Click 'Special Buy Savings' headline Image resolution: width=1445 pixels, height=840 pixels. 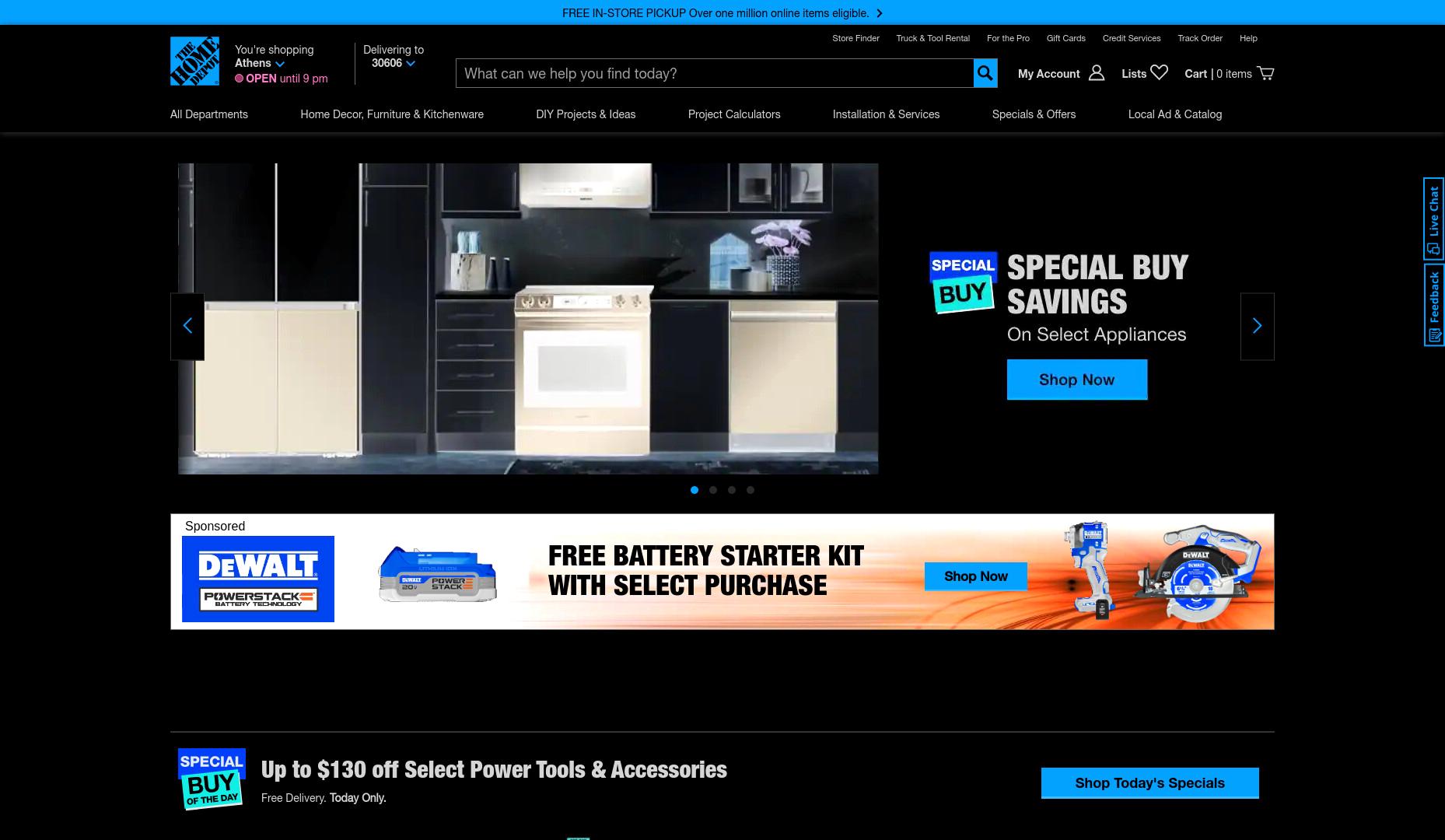click(x=1097, y=284)
